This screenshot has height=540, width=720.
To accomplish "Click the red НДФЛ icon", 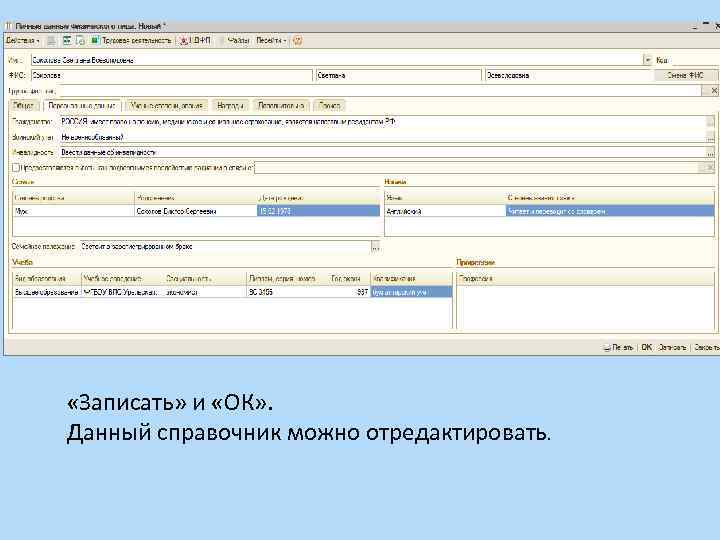I will click(x=184, y=41).
